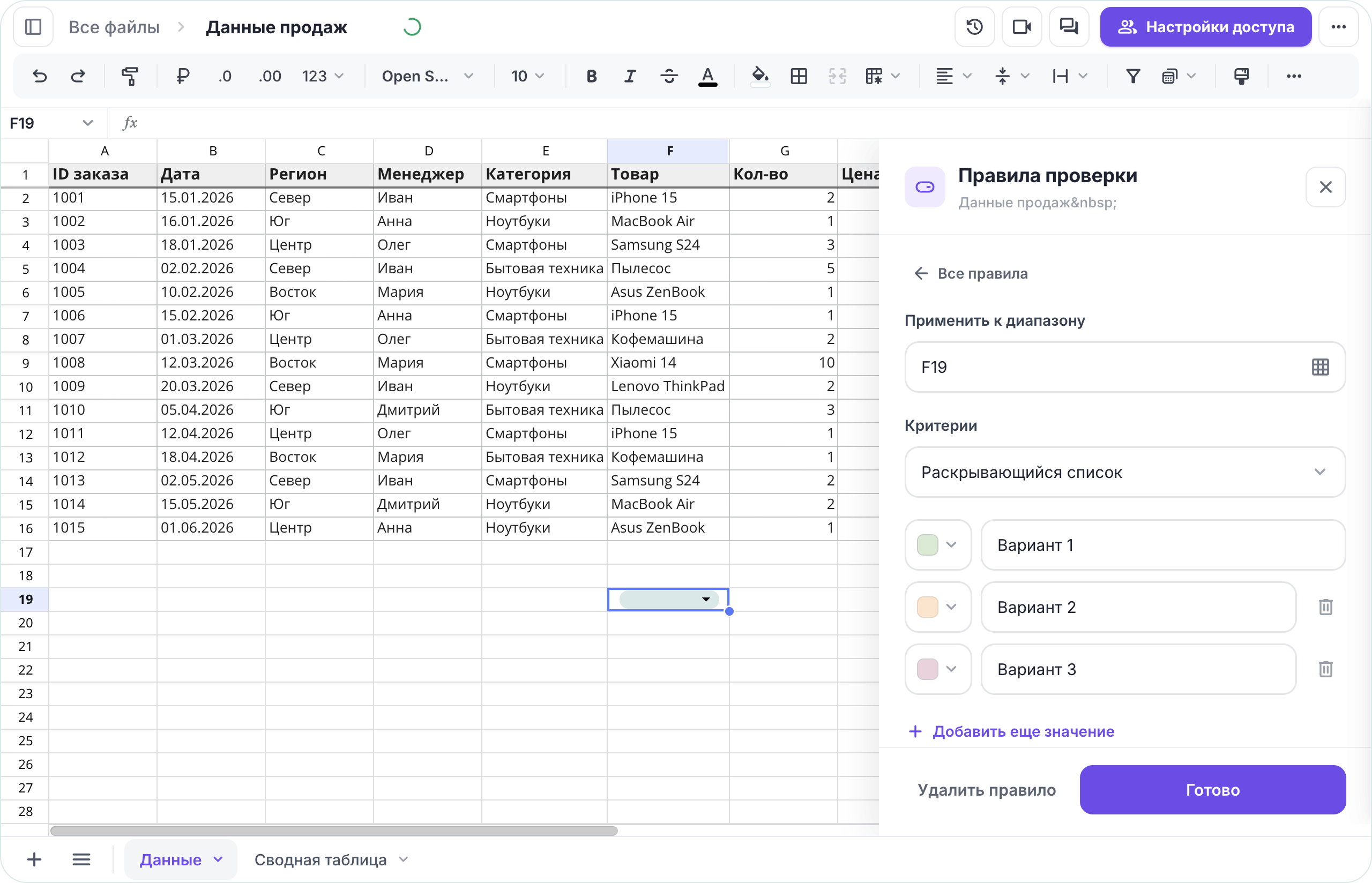Open the Open Sans font dropdown

point(428,76)
